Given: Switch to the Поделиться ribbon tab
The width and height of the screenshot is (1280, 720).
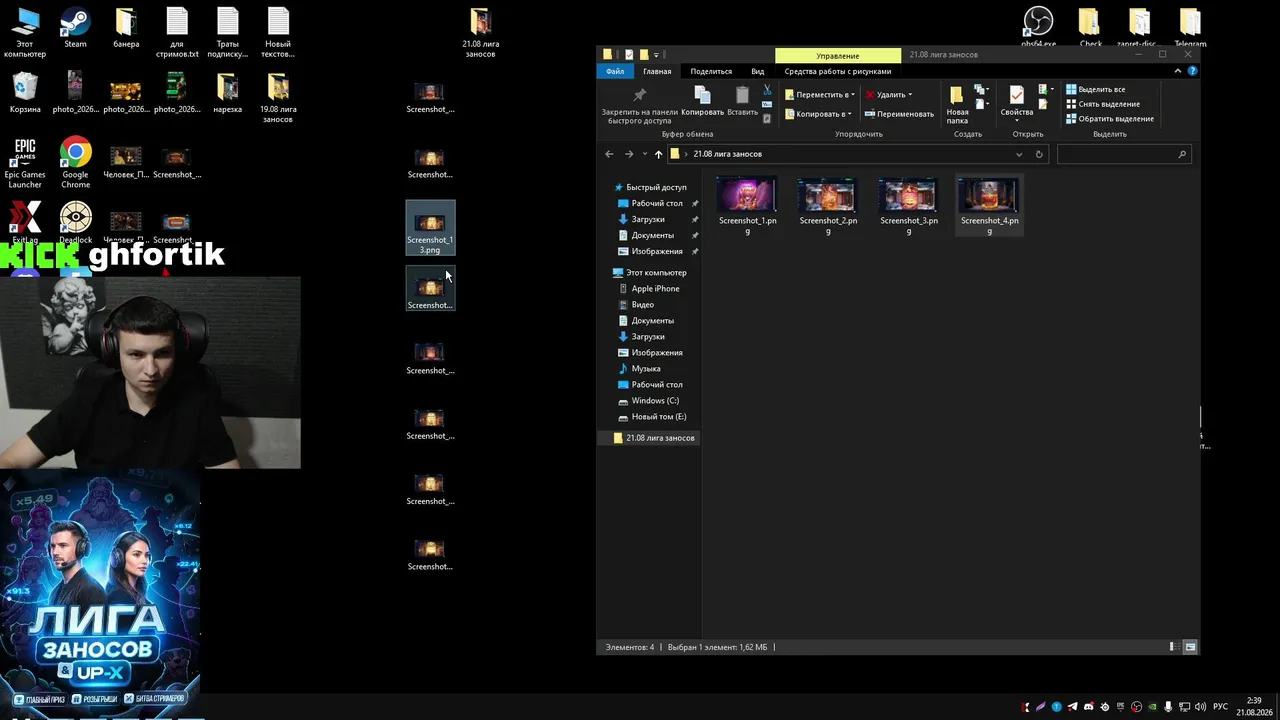Looking at the screenshot, I should 711,72.
